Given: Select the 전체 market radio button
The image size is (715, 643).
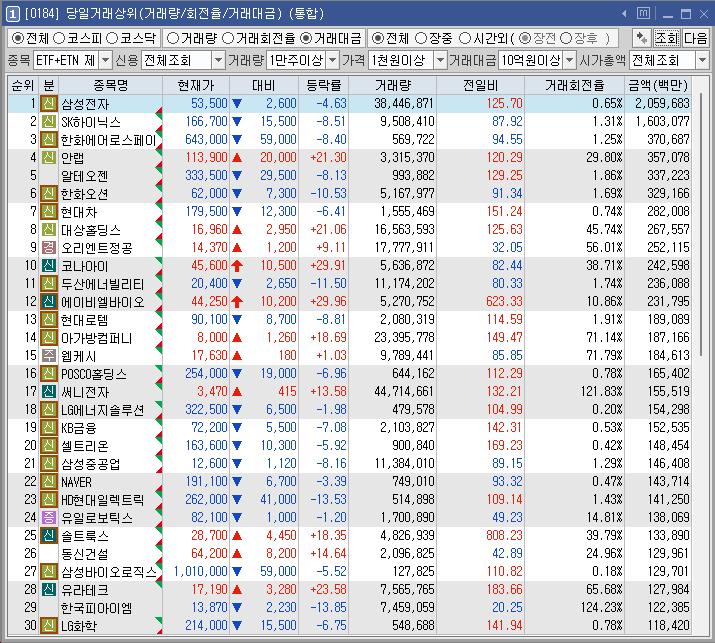Looking at the screenshot, I should tap(17, 38).
